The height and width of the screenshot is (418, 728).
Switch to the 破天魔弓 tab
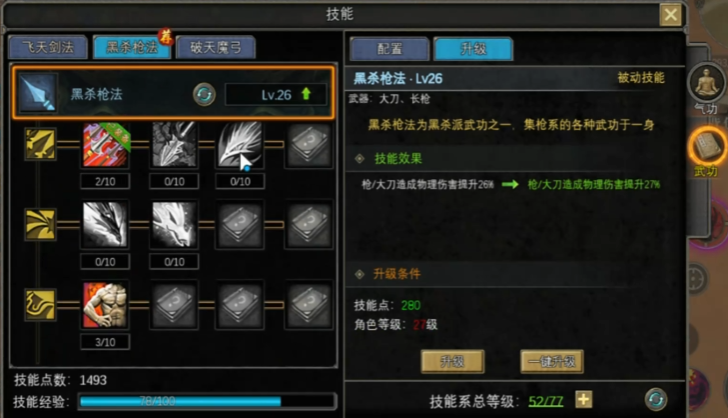216,47
